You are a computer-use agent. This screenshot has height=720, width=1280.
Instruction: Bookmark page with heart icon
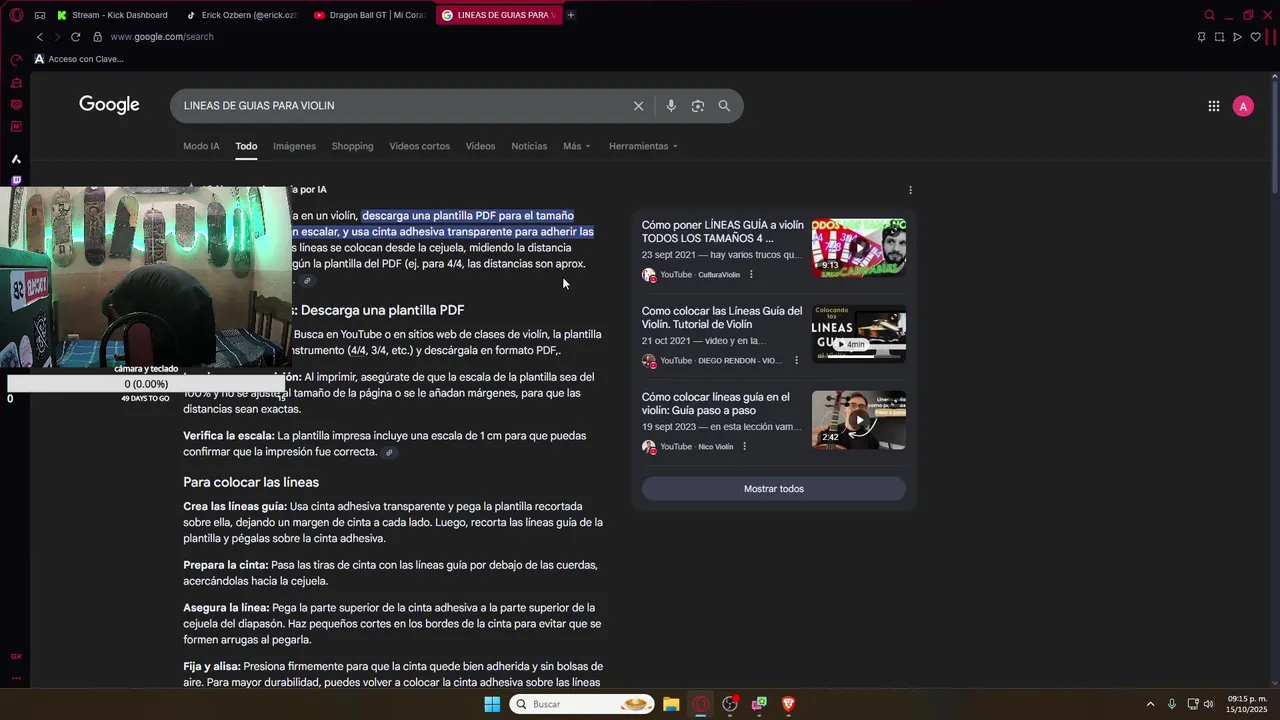click(1255, 37)
